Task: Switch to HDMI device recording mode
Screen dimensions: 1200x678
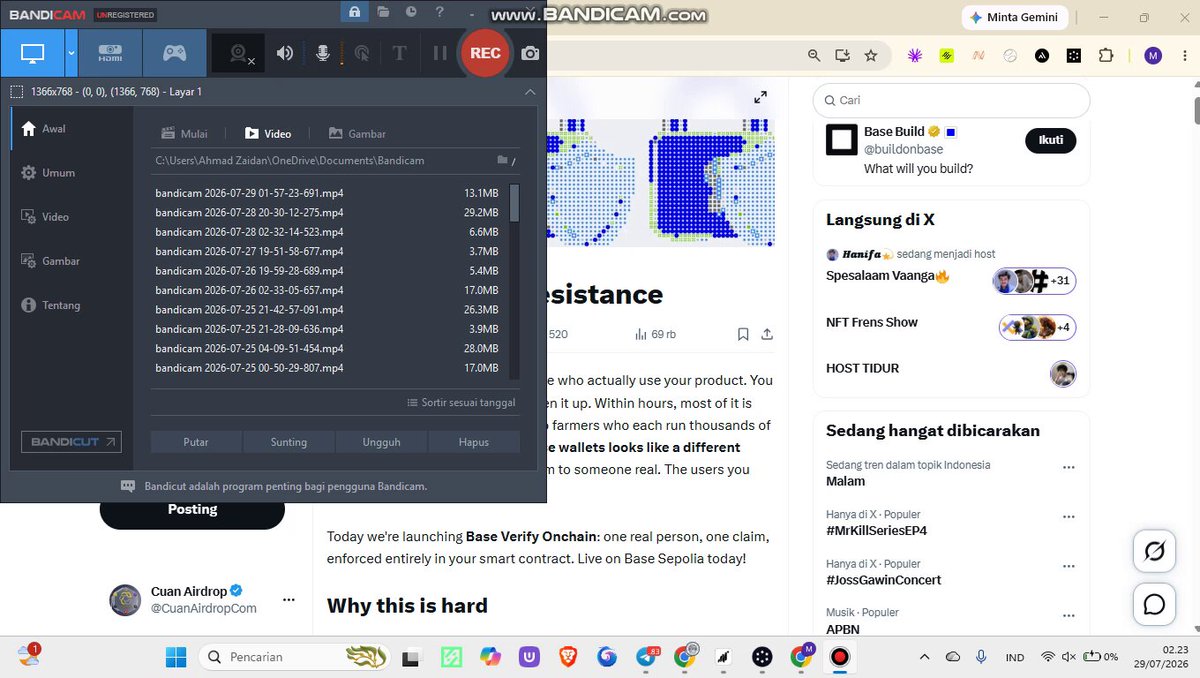Action: 110,53
